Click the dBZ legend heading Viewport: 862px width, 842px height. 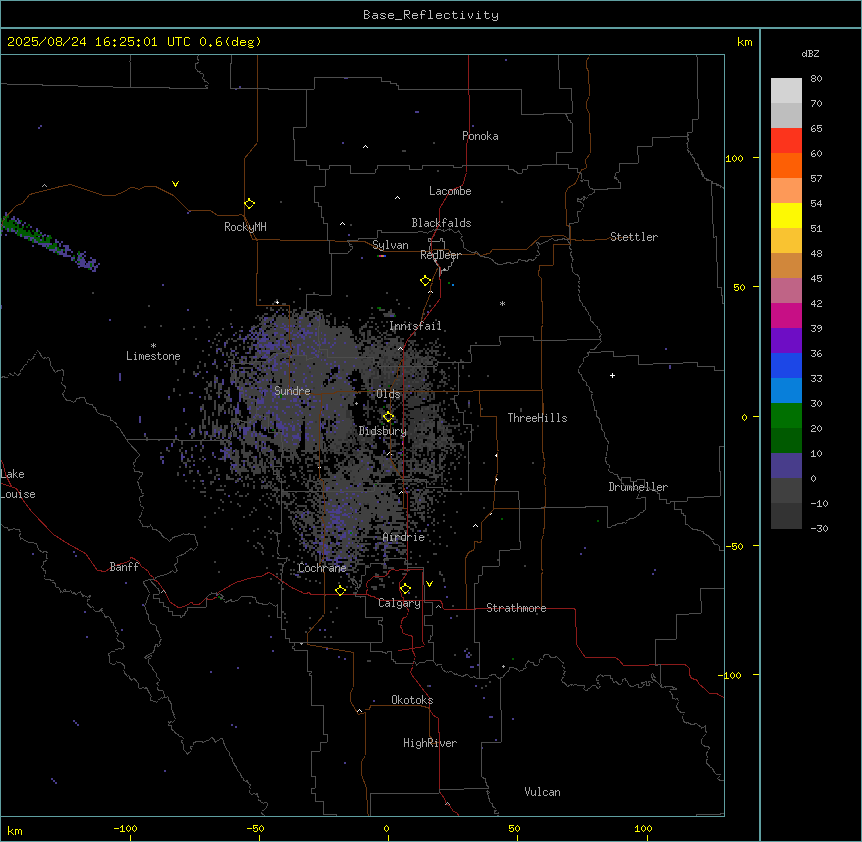point(810,53)
